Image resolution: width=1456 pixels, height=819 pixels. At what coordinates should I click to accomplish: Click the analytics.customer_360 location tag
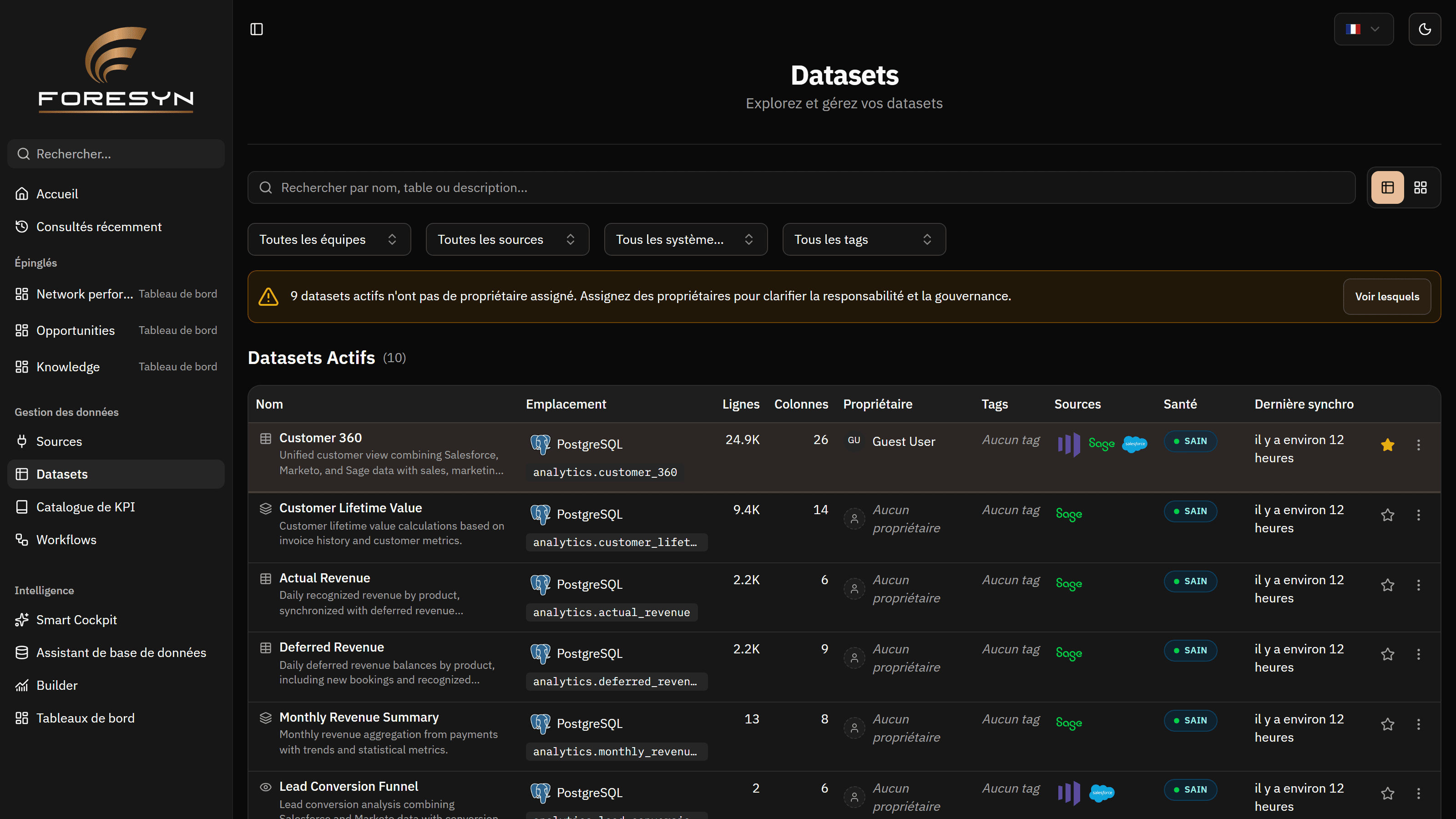(605, 473)
